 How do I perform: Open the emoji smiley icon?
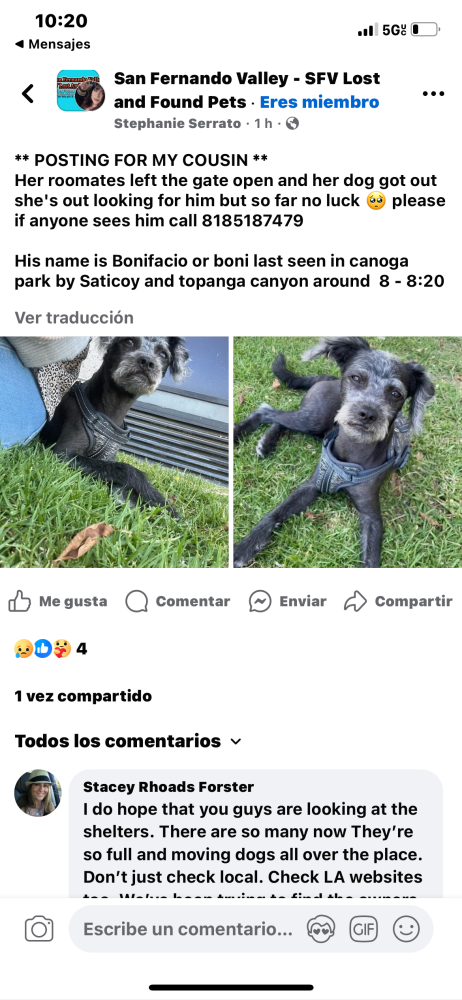[x=406, y=929]
